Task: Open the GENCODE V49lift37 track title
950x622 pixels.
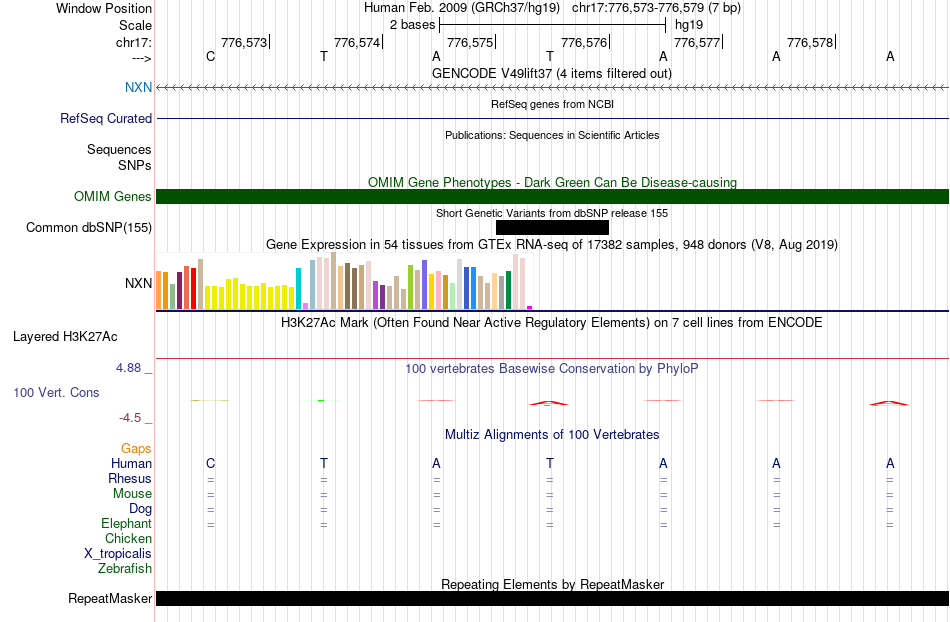Action: click(x=551, y=73)
